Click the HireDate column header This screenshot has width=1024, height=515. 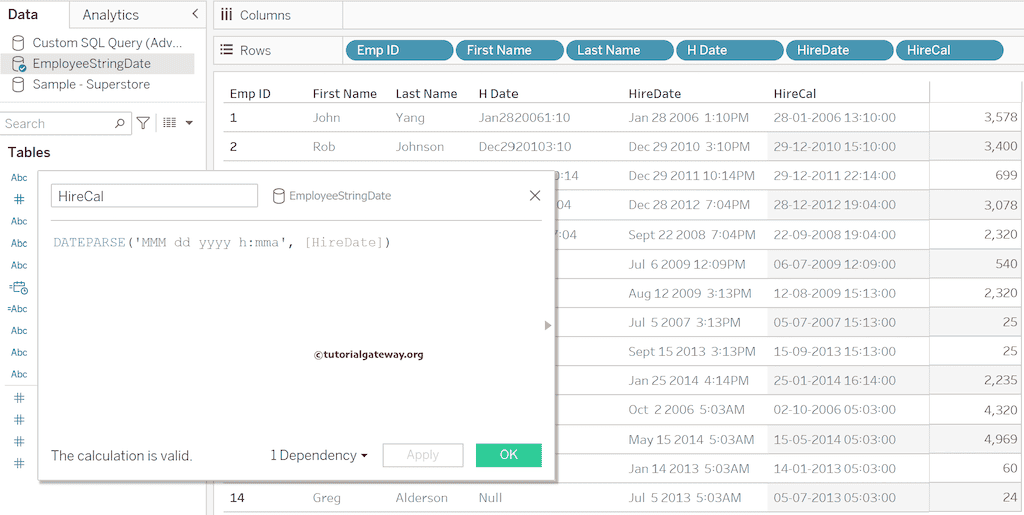[x=654, y=94]
